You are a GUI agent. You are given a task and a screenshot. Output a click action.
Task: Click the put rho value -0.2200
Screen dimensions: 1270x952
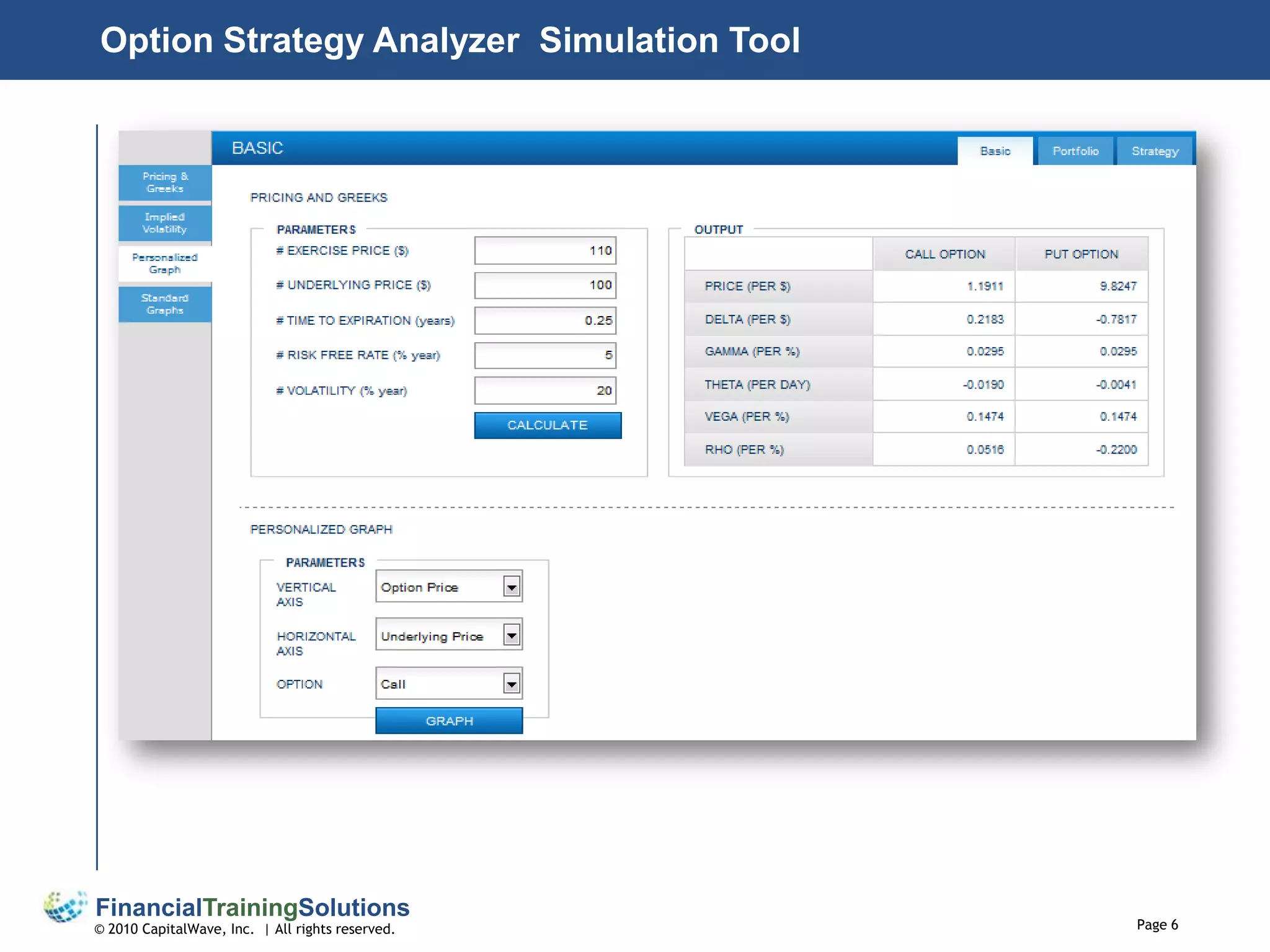(x=1116, y=450)
